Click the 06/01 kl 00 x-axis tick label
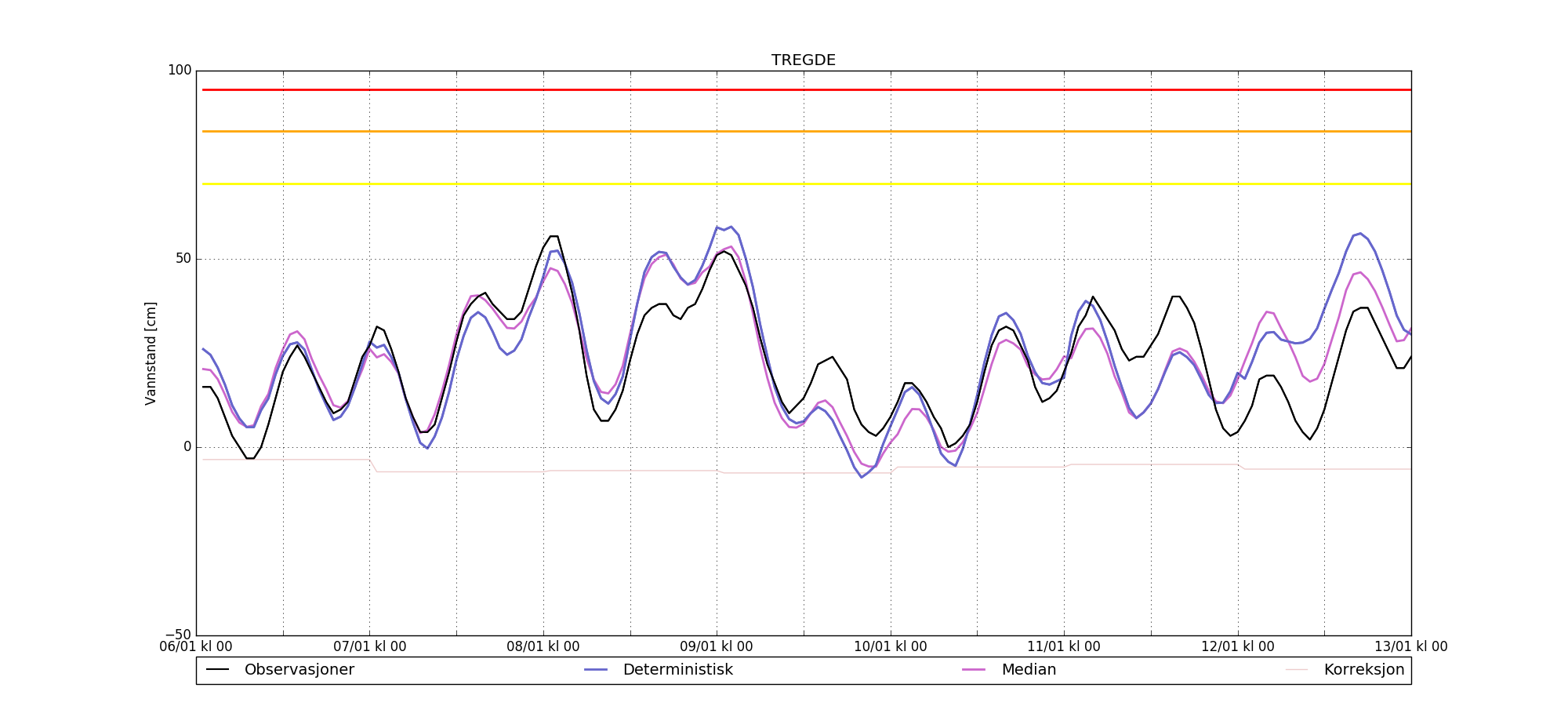1568x706 pixels. [196, 647]
